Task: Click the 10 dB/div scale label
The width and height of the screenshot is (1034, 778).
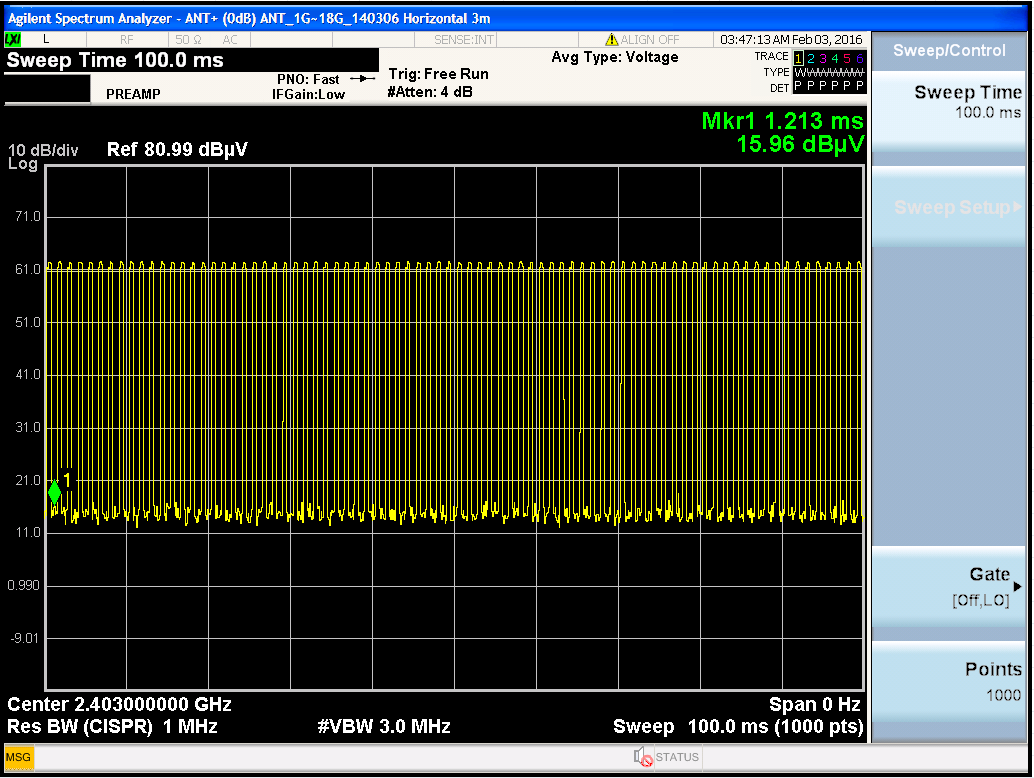Action: [x=43, y=150]
